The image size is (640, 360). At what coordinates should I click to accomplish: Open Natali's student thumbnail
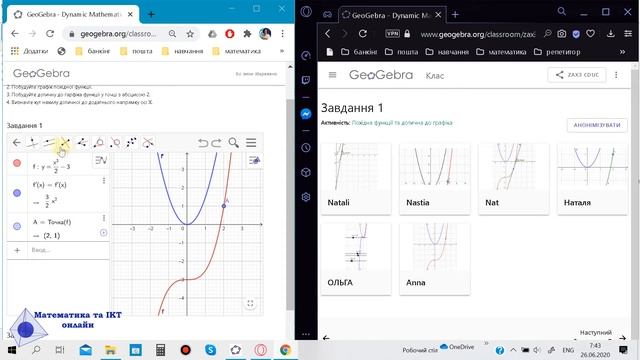(356, 178)
